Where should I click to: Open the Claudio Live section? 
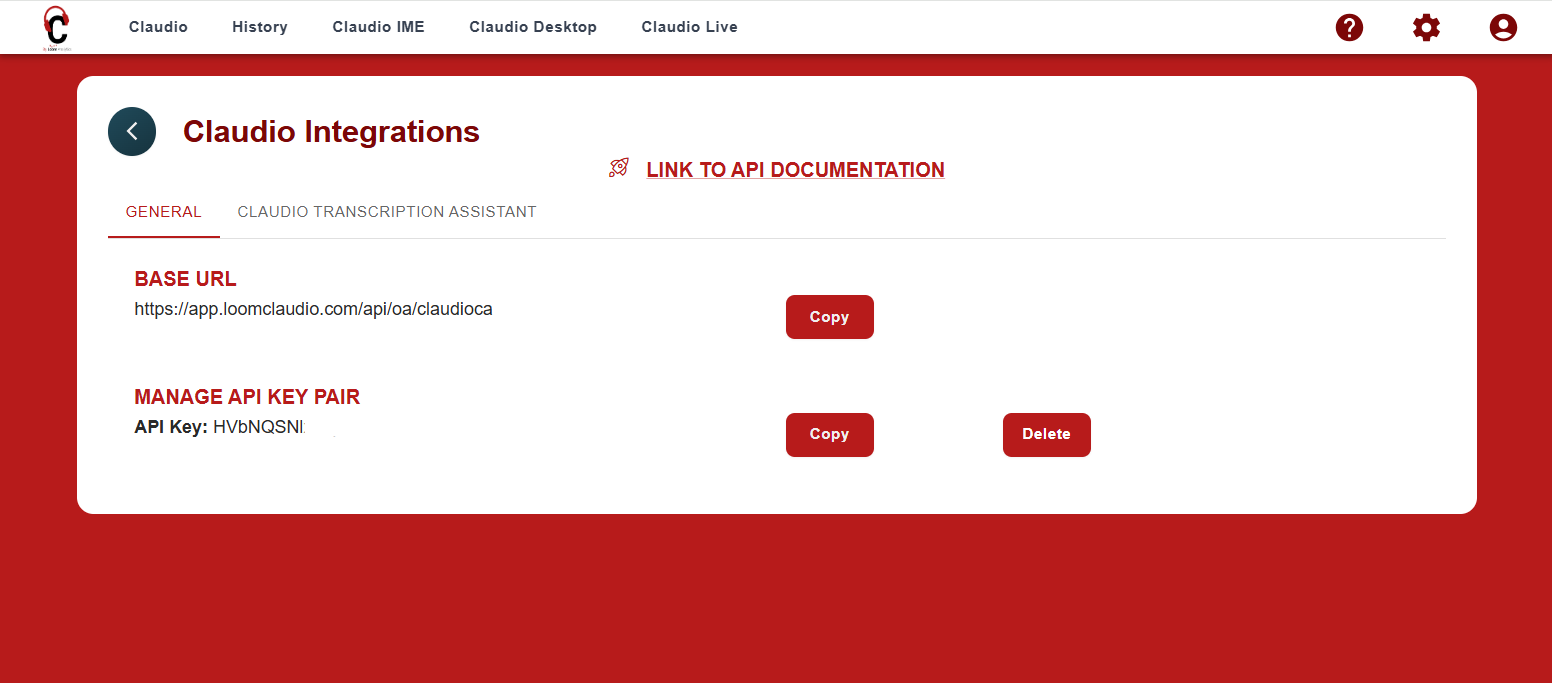click(689, 27)
